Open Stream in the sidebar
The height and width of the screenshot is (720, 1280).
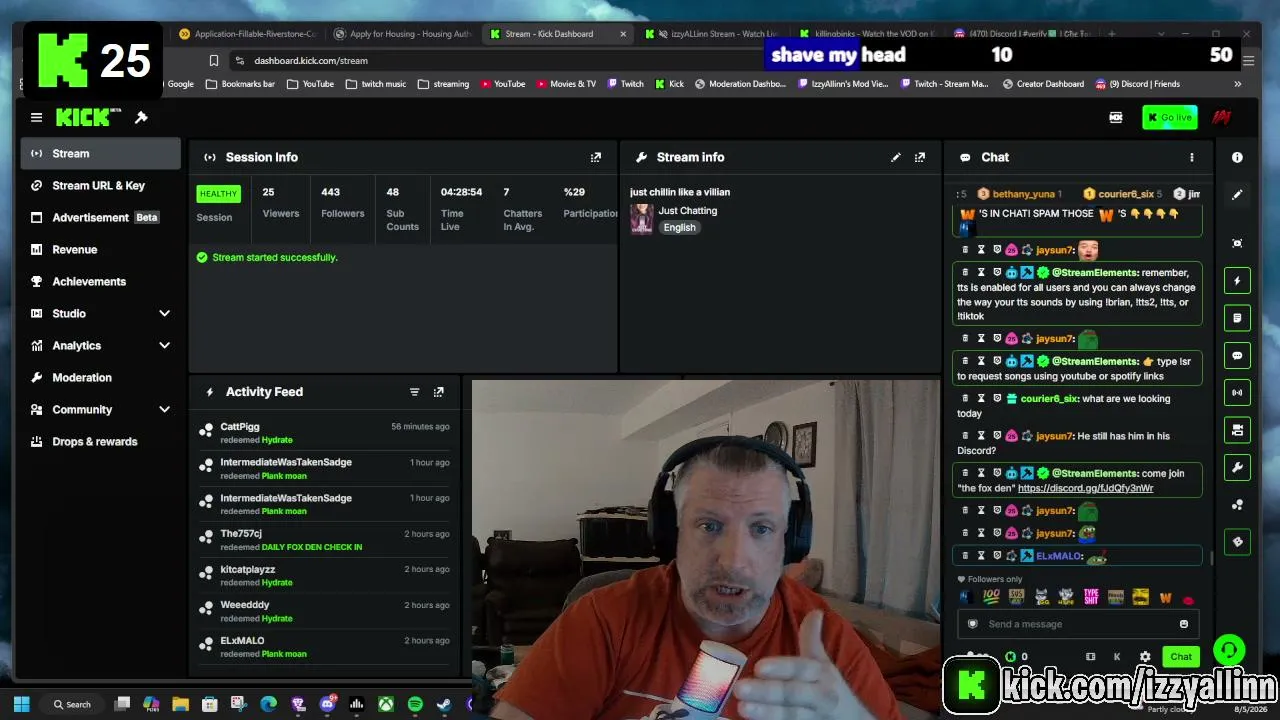tap(100, 153)
